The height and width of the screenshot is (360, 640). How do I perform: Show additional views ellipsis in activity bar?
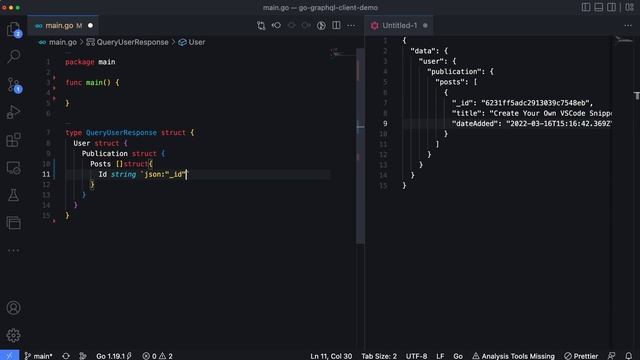(13, 251)
